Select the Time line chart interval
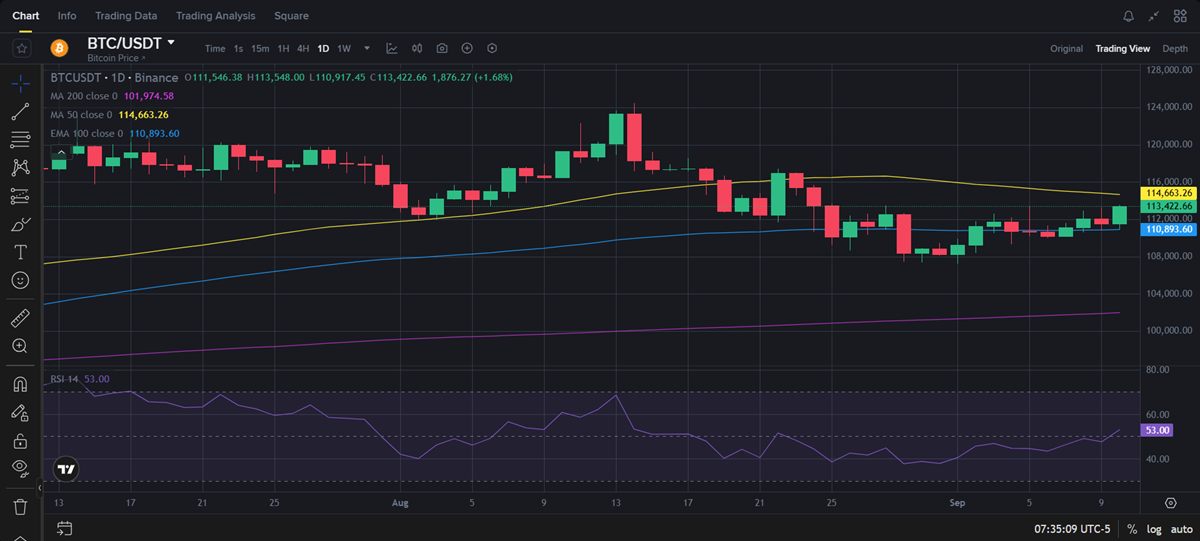Viewport: 1200px width, 541px height. (x=215, y=48)
